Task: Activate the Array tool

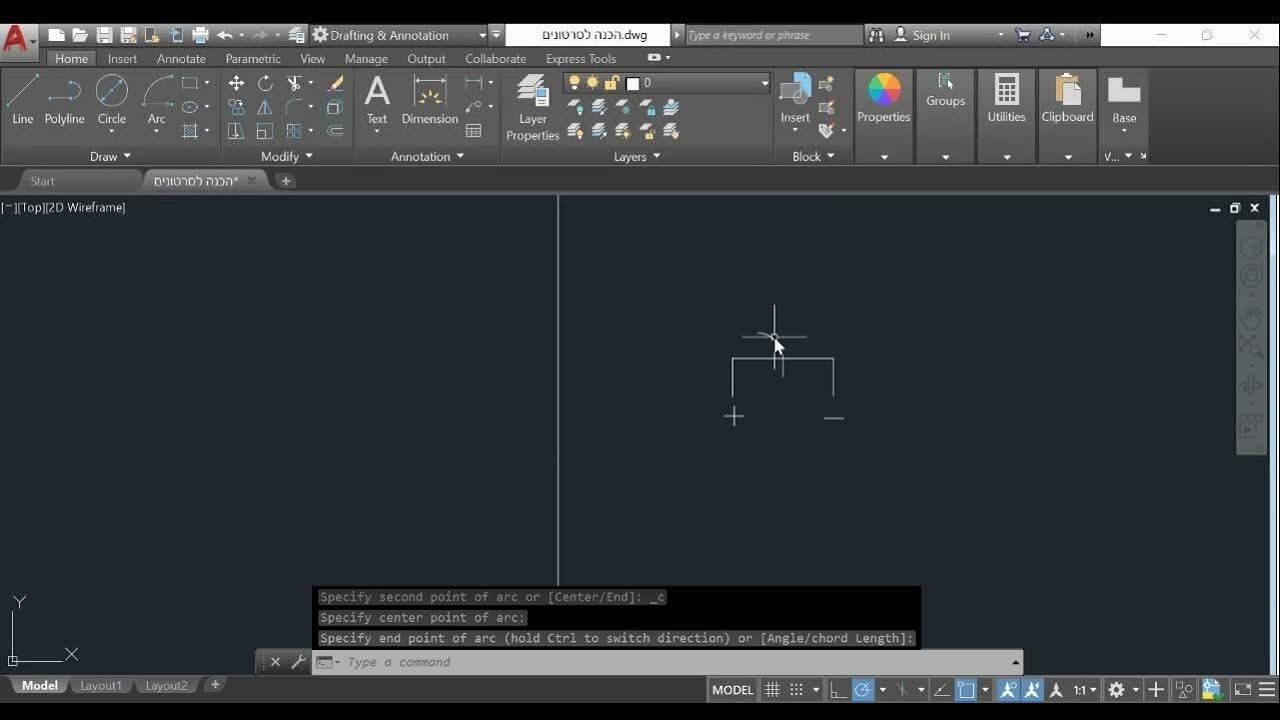Action: (x=294, y=131)
